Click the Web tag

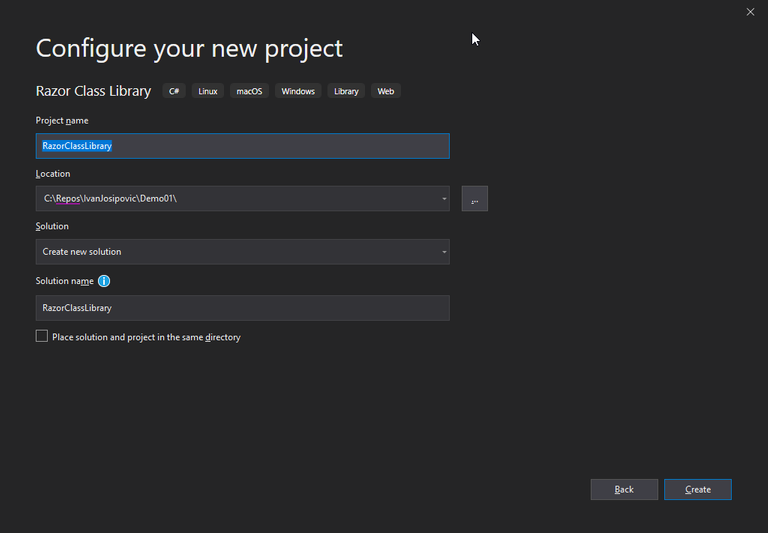[385, 91]
